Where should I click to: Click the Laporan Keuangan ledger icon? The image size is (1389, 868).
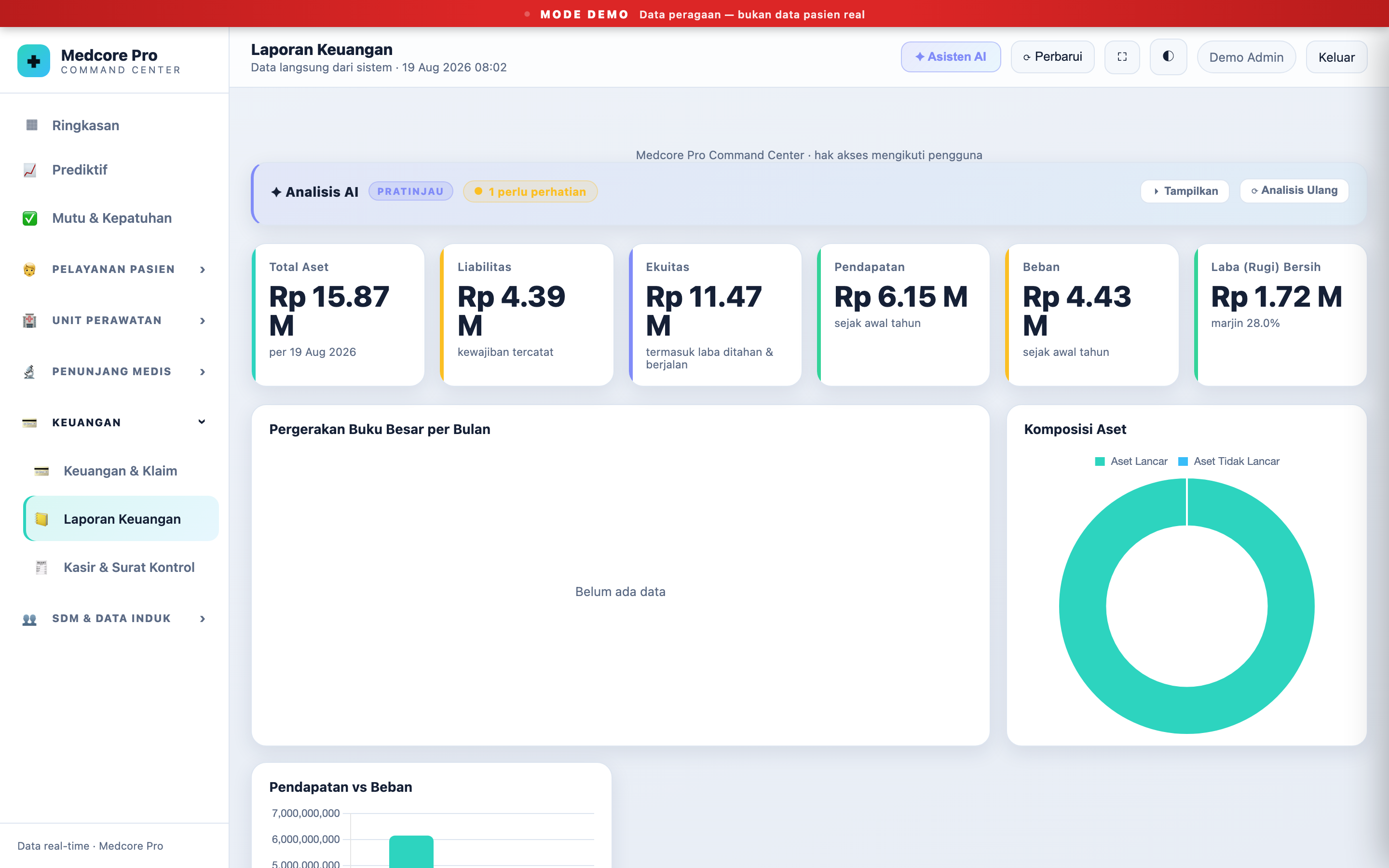click(x=41, y=519)
